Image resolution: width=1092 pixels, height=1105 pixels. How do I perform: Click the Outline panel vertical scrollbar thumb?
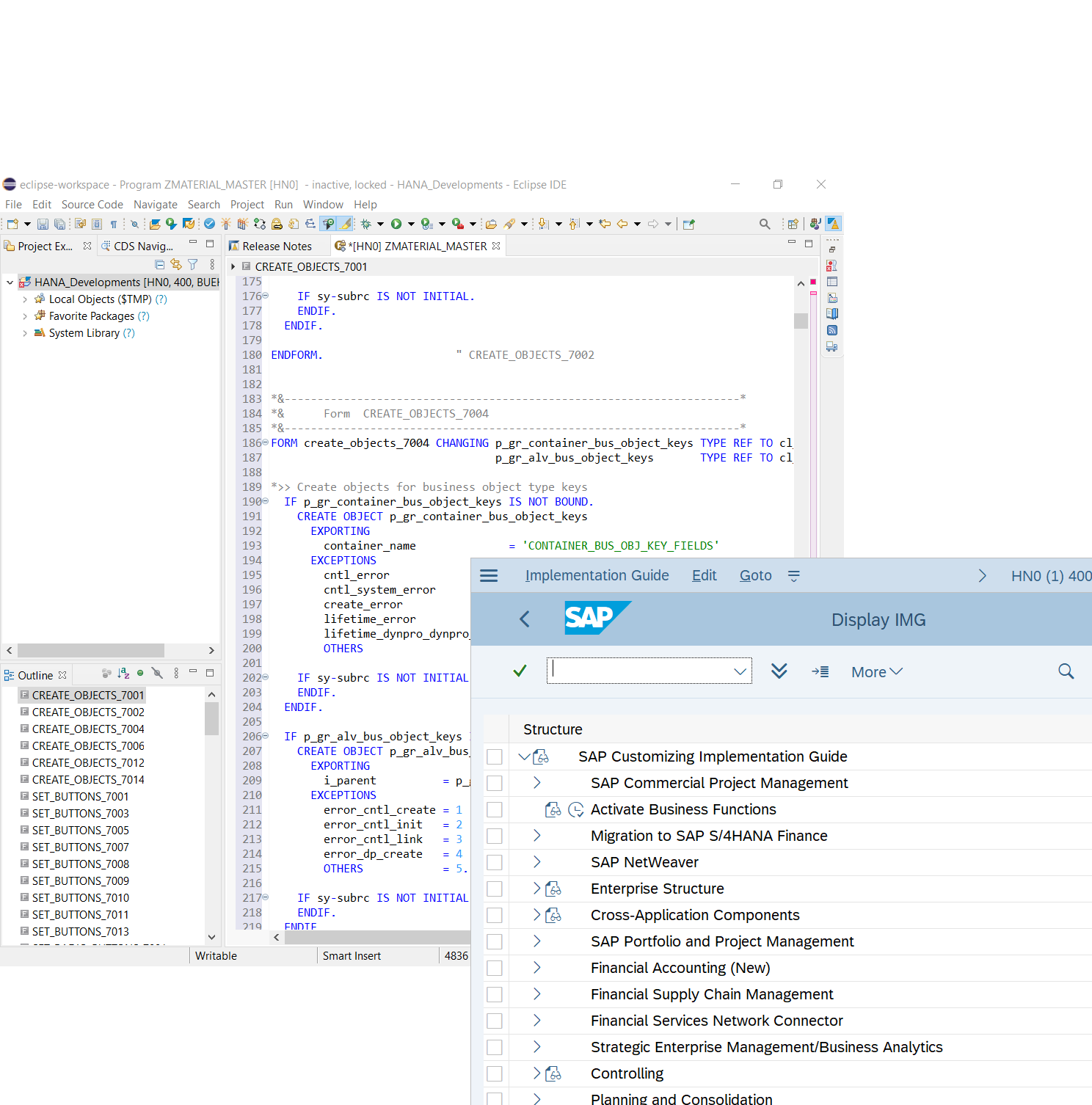pos(211,718)
